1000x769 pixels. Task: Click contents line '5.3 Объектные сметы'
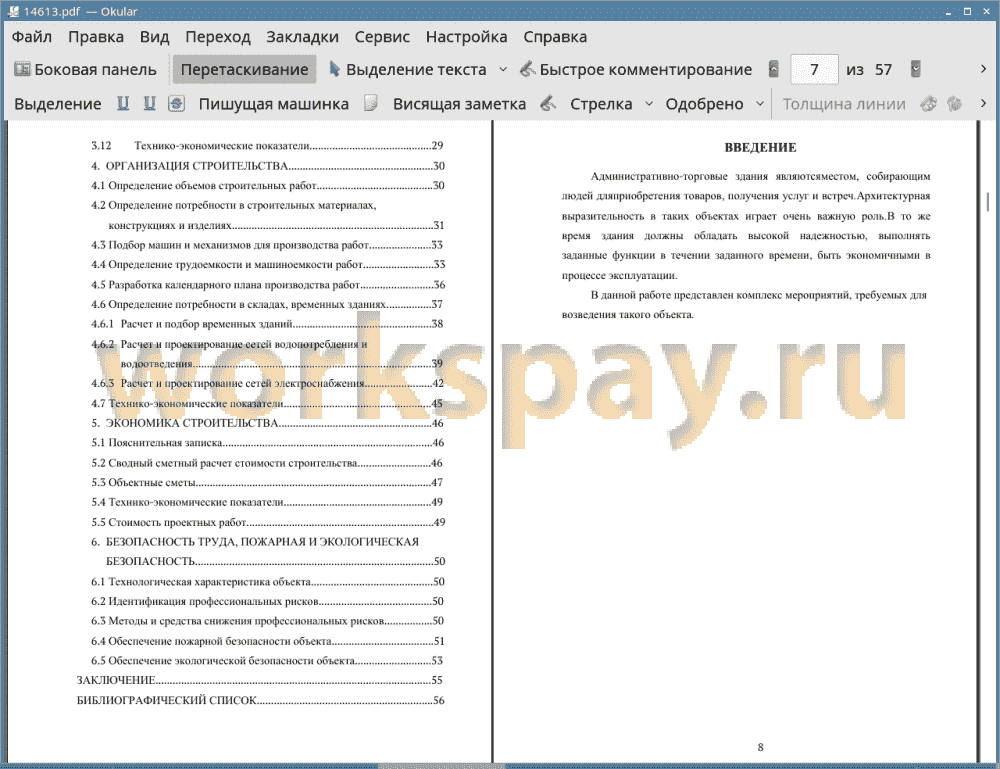267,482
